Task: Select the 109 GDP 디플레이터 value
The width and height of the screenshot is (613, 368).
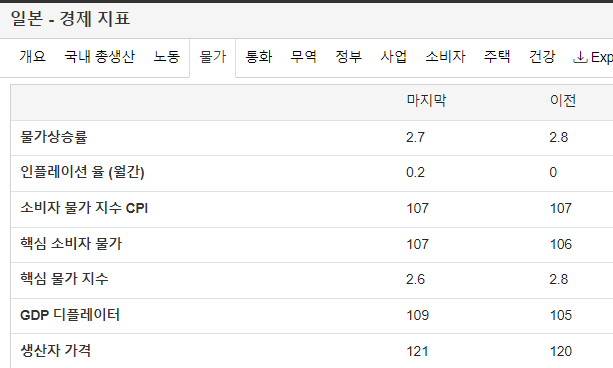Action: 418,315
